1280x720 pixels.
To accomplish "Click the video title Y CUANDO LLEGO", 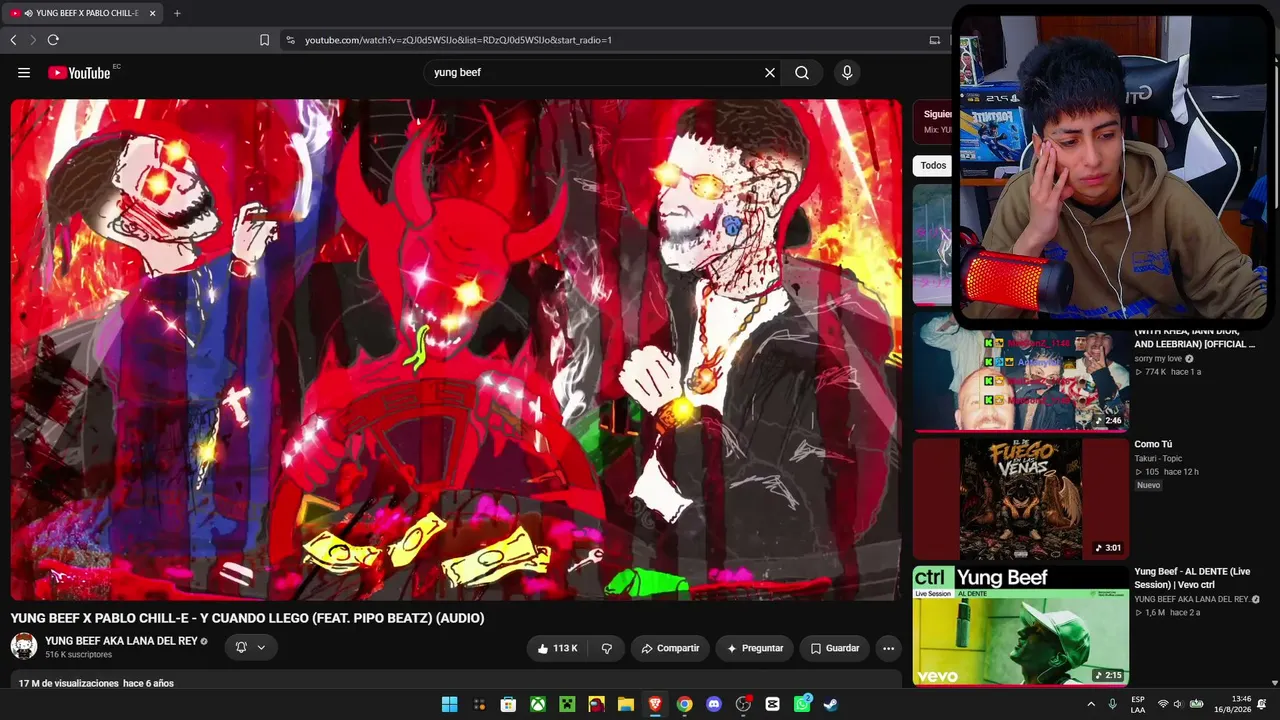I will coord(248,618).
